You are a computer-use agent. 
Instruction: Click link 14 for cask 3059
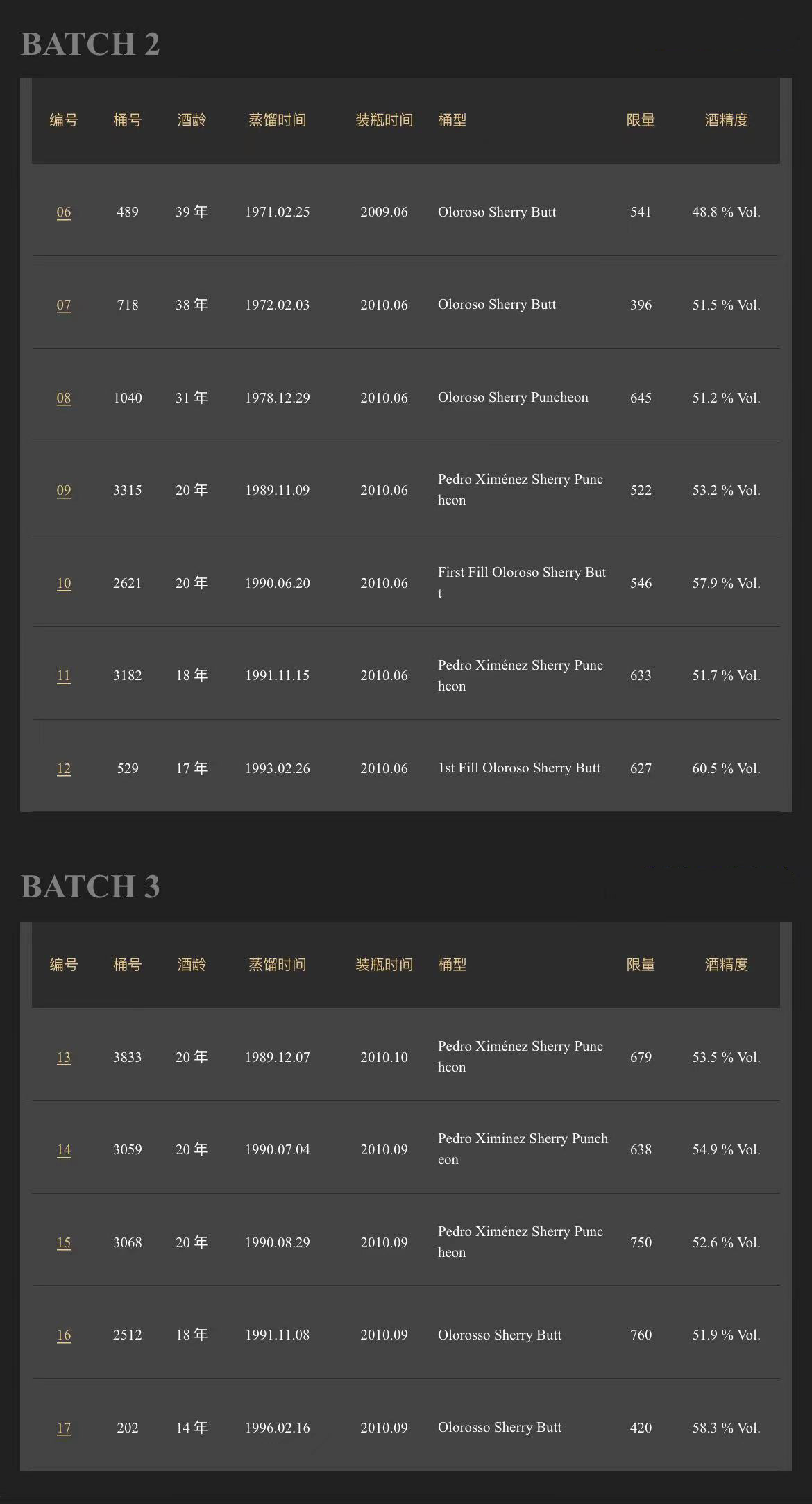(x=64, y=1150)
